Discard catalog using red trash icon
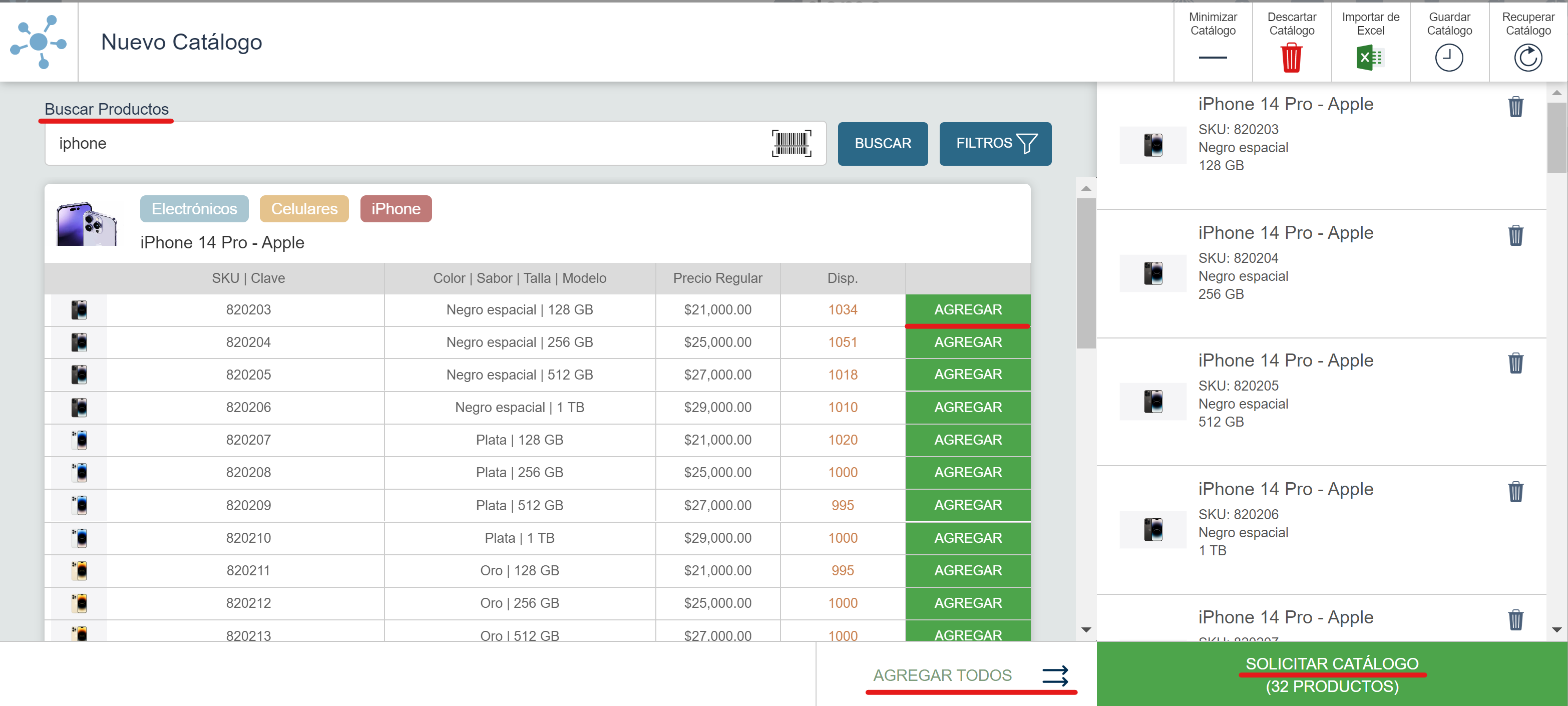The height and width of the screenshot is (706, 1568). tap(1291, 58)
